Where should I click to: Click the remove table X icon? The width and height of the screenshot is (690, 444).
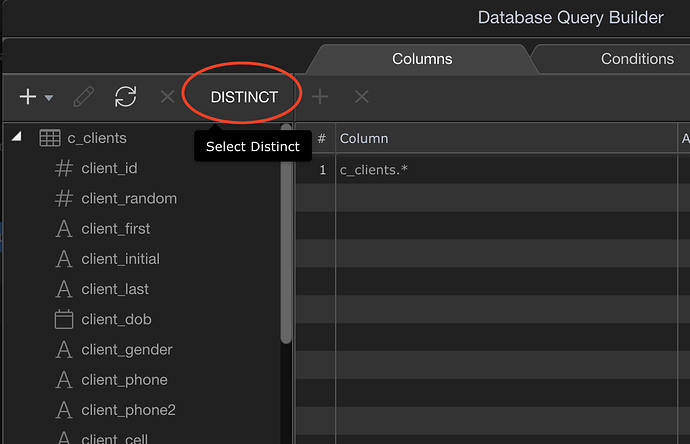point(167,97)
